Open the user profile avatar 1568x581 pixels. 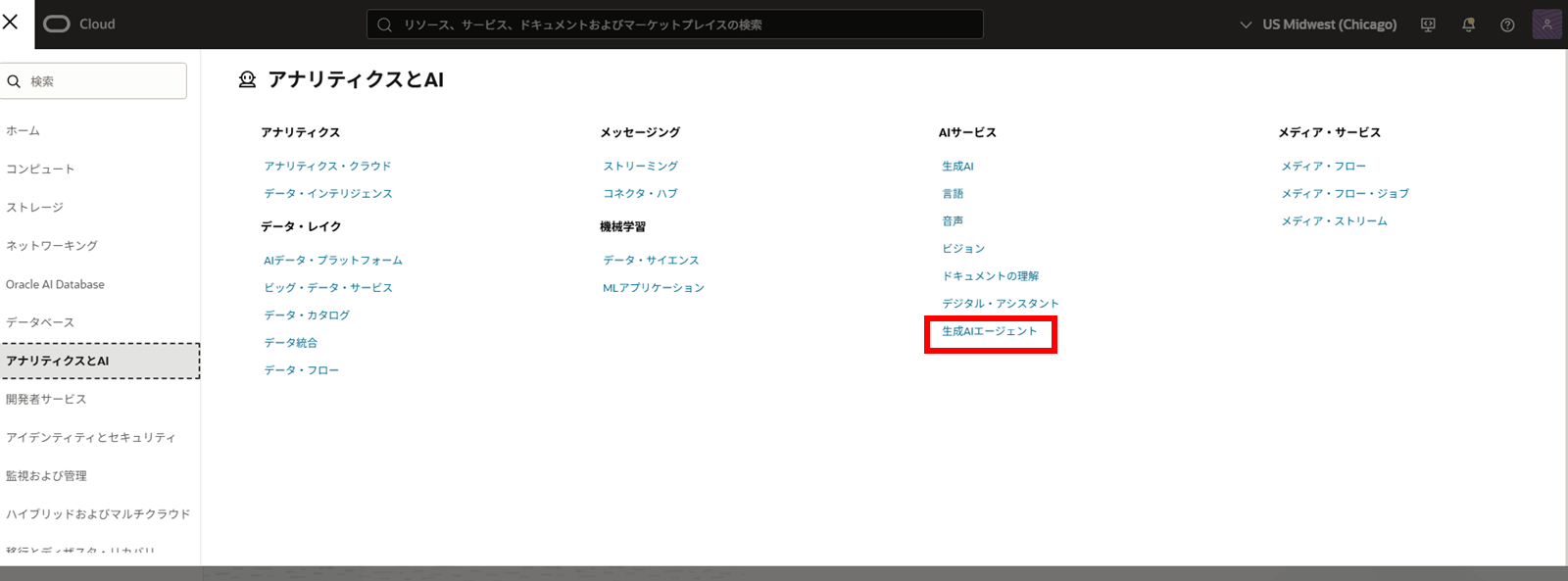(1546, 24)
